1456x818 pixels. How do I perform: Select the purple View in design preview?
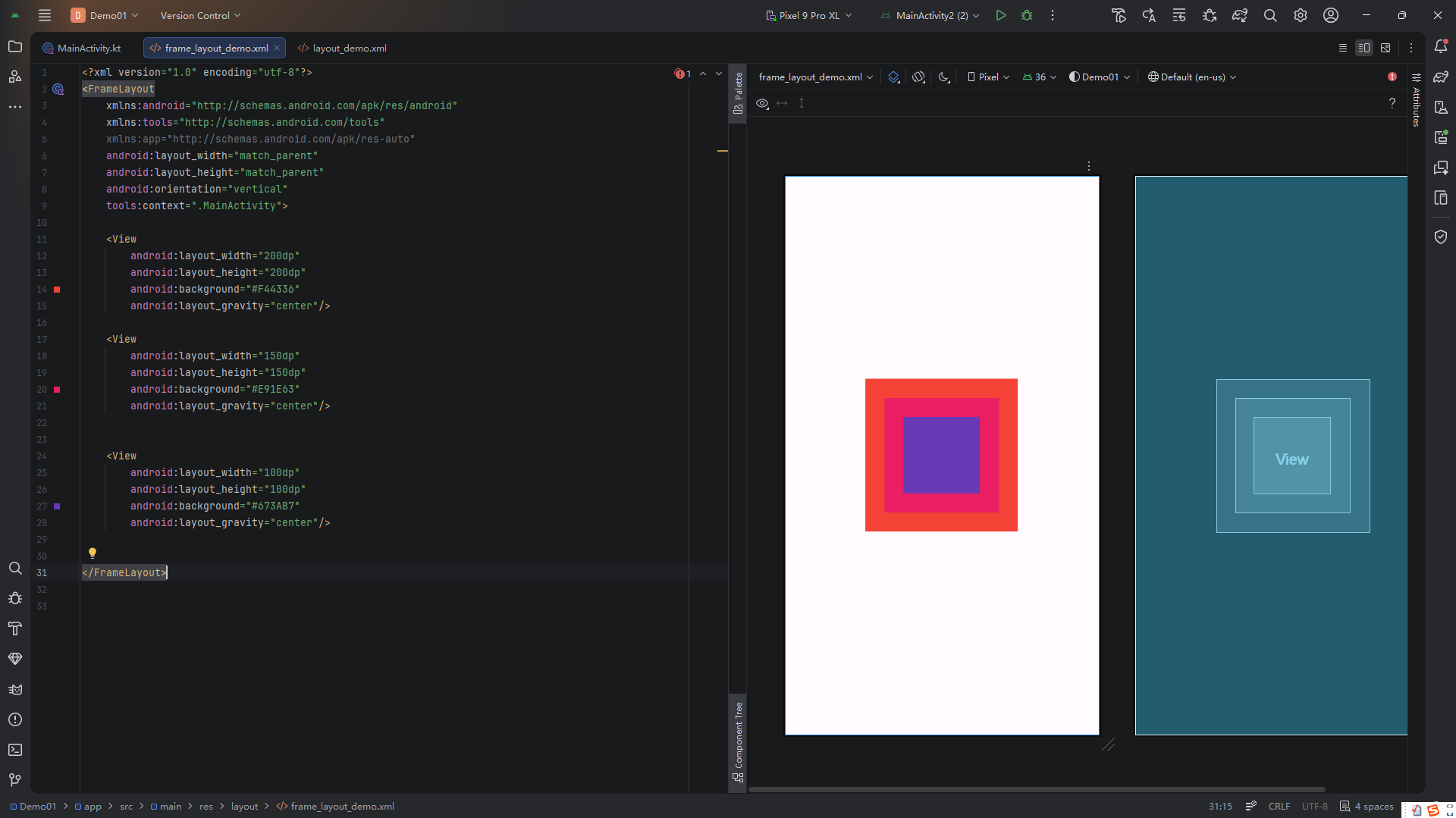pyautogui.click(x=941, y=455)
